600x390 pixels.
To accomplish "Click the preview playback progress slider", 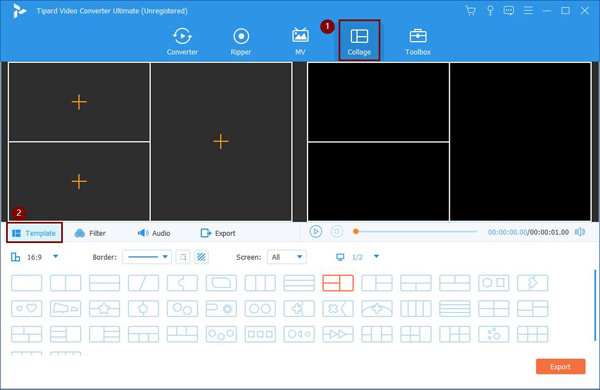I will (x=416, y=232).
